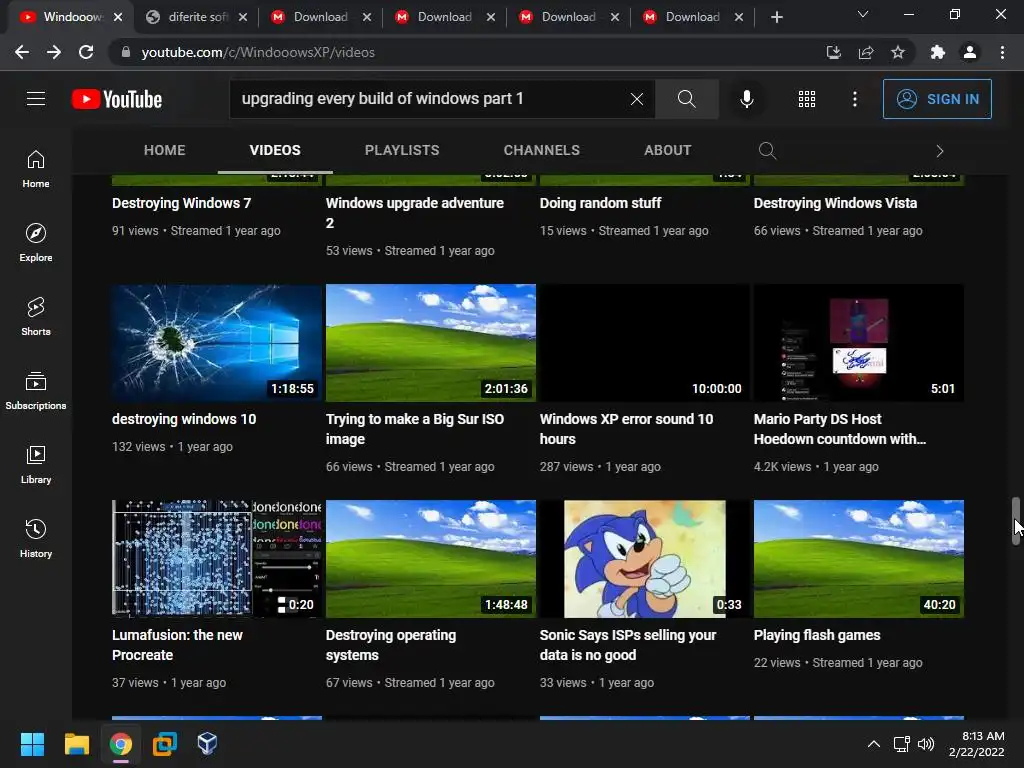Show more channel tabs with right chevron
Image resolution: width=1024 pixels, height=768 pixels.
tap(939, 151)
